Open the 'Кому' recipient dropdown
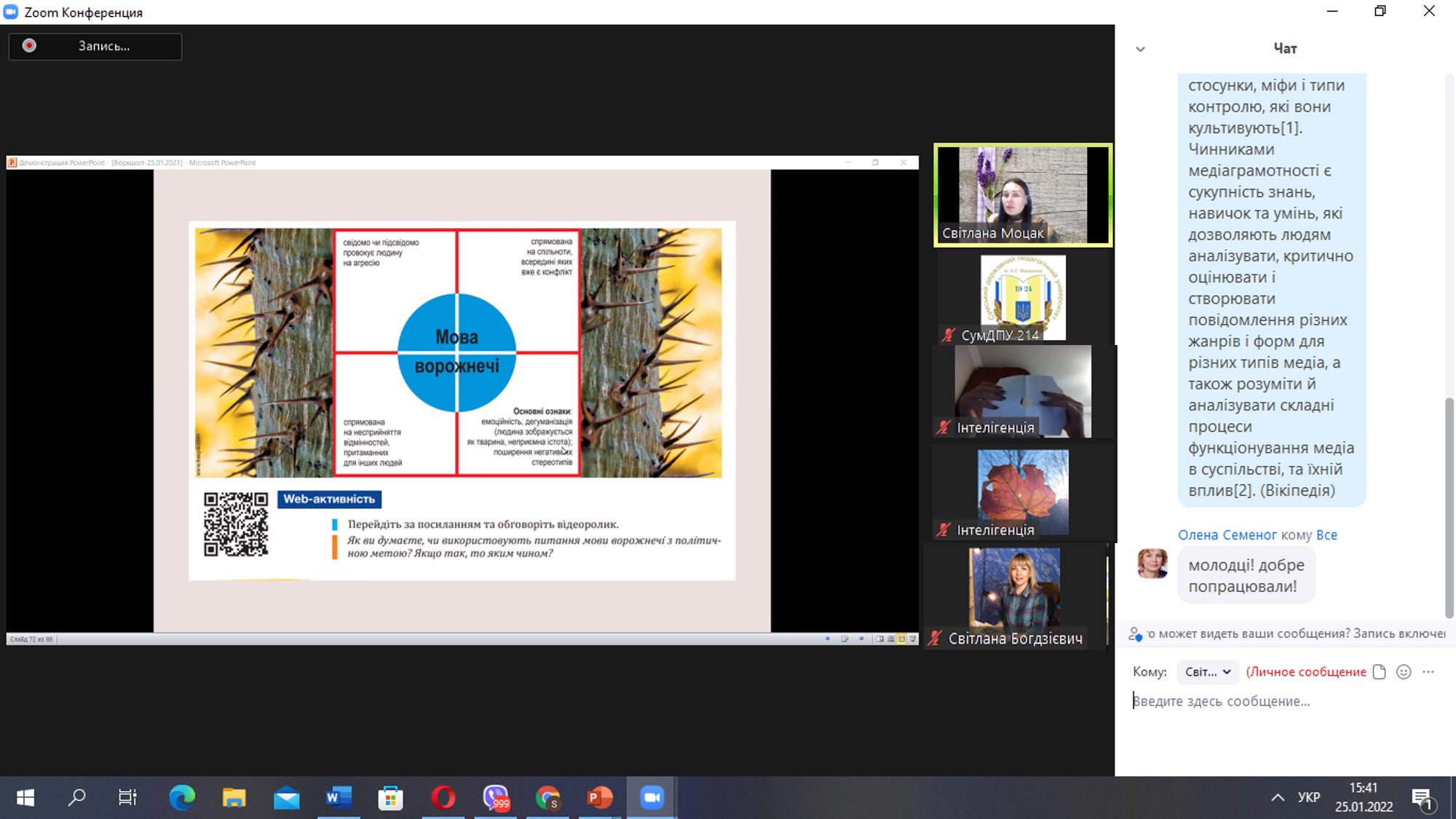 (1207, 672)
